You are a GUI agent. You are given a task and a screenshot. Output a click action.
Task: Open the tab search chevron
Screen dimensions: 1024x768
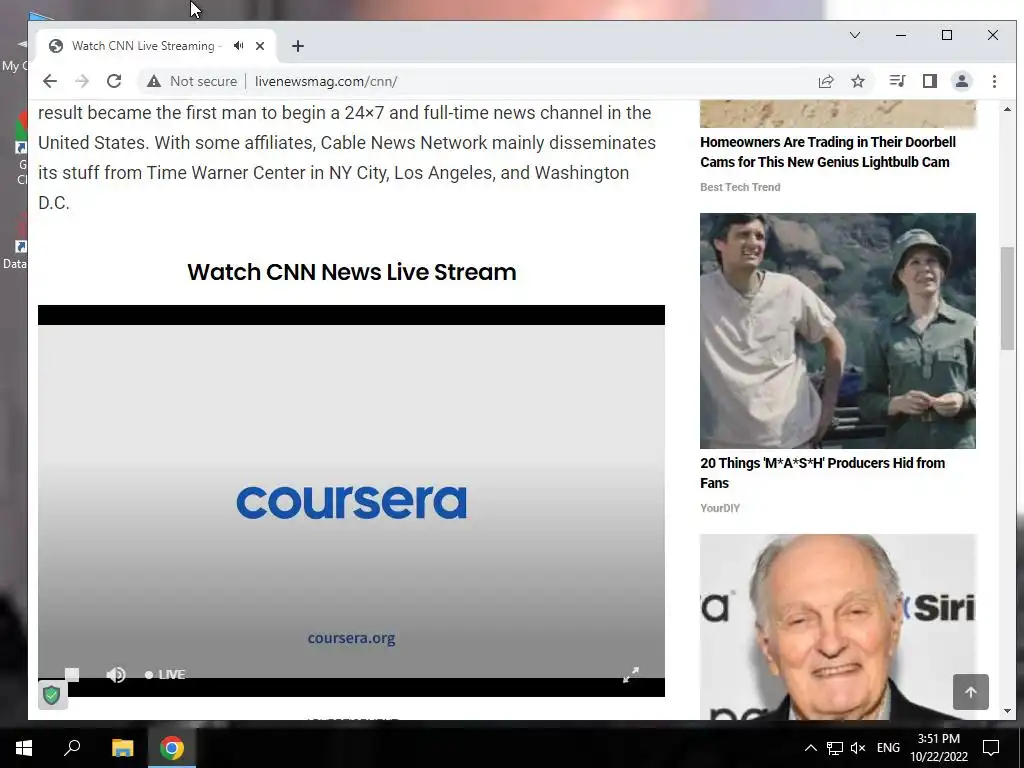click(x=854, y=35)
